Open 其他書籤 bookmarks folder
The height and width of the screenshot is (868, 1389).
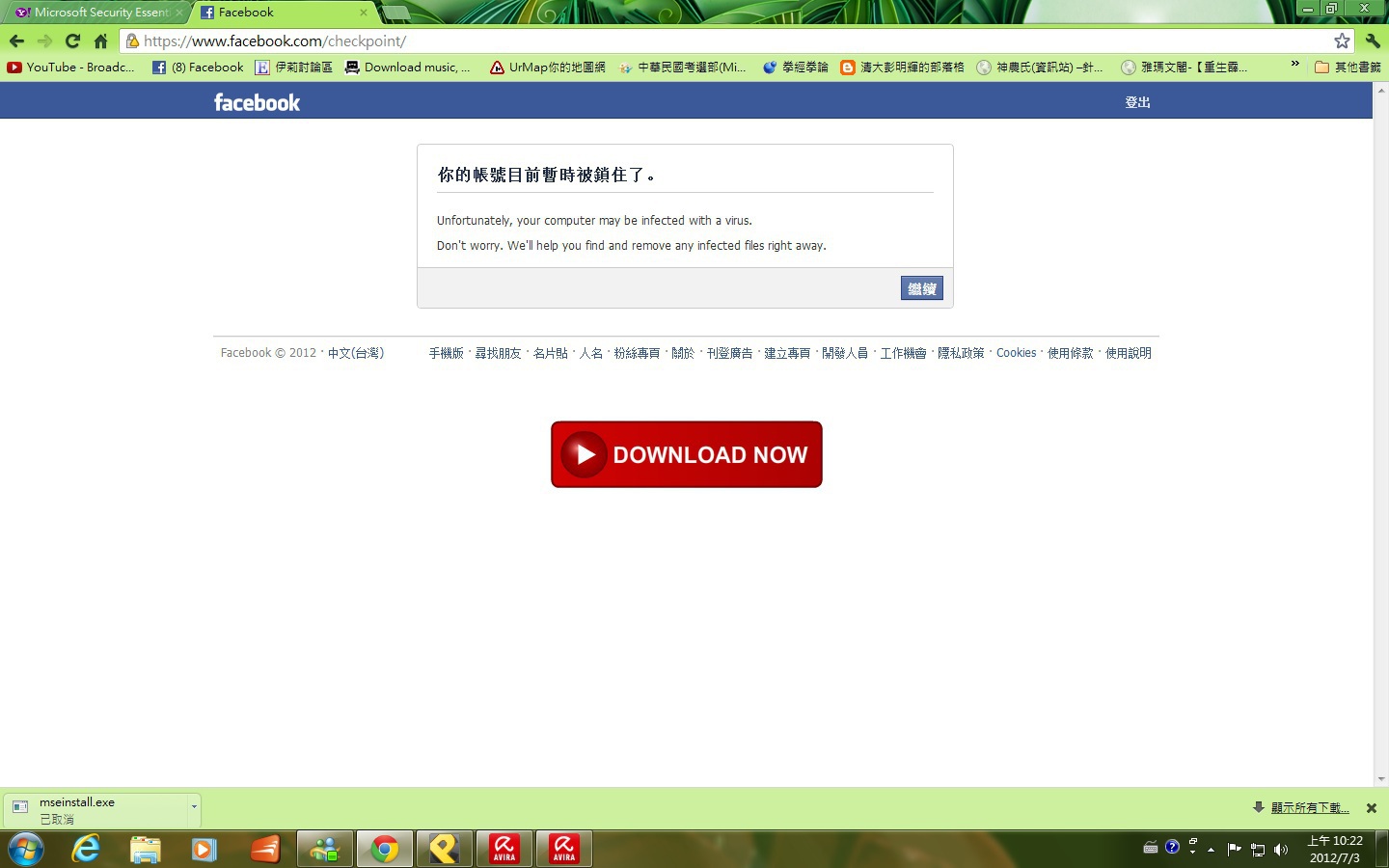(x=1348, y=68)
